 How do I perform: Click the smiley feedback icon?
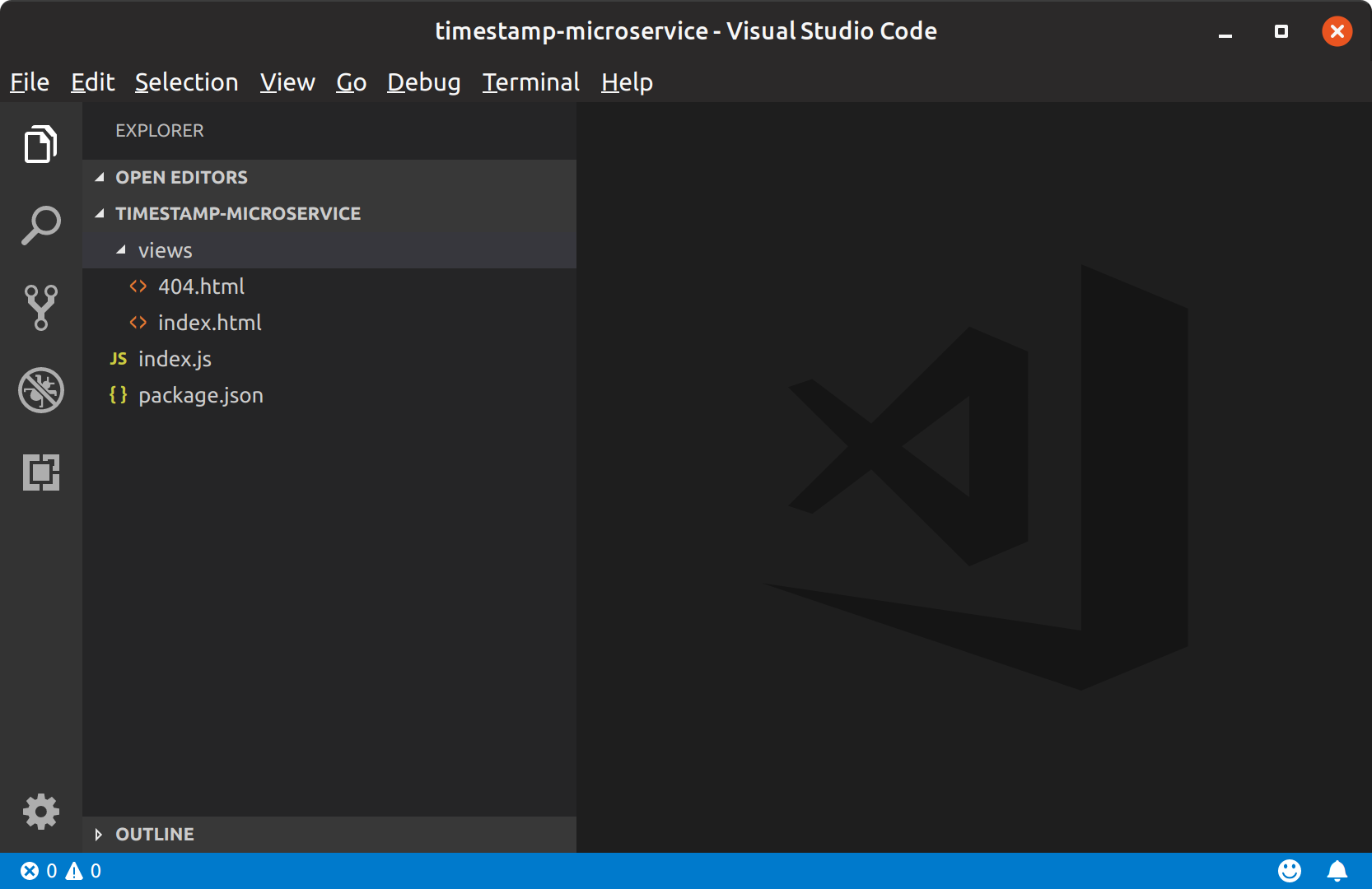click(x=1289, y=871)
